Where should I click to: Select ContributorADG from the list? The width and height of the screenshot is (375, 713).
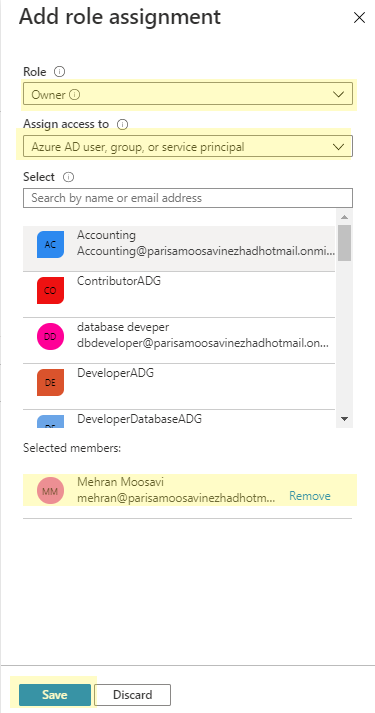point(179,295)
